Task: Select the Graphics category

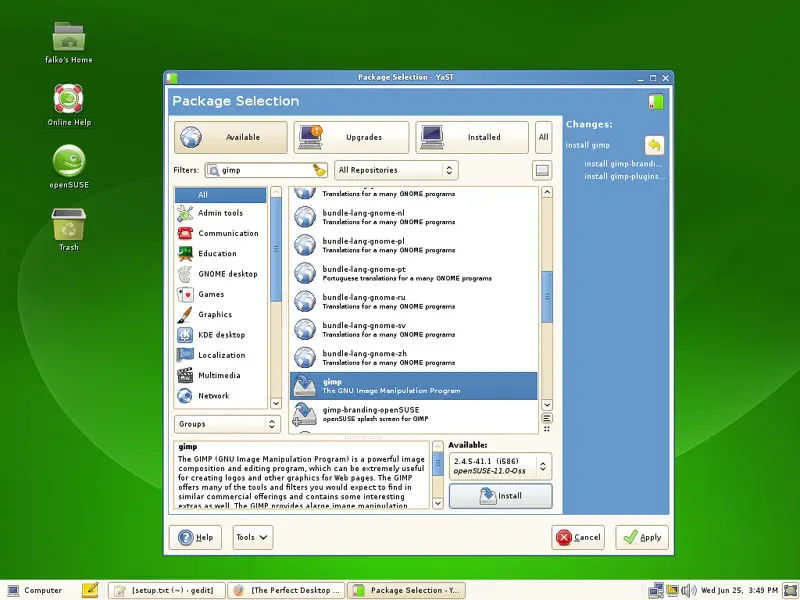Action: (214, 314)
